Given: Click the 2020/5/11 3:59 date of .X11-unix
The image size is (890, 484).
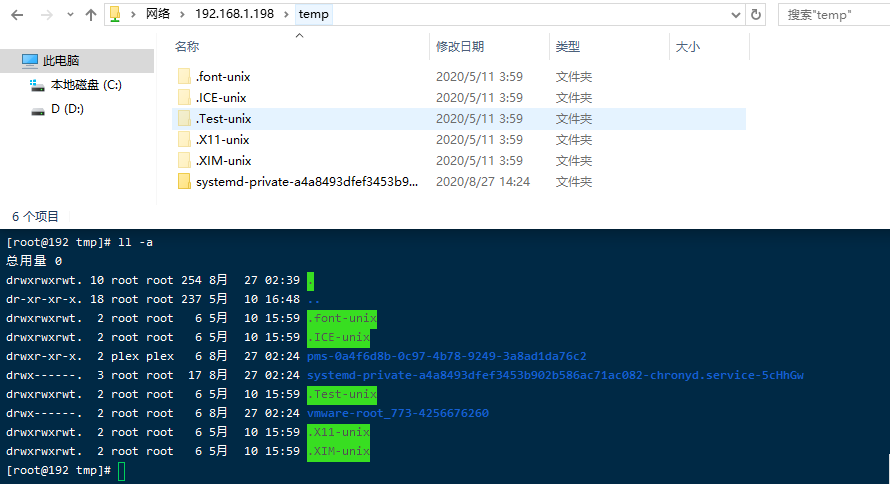Looking at the screenshot, I should [x=479, y=140].
